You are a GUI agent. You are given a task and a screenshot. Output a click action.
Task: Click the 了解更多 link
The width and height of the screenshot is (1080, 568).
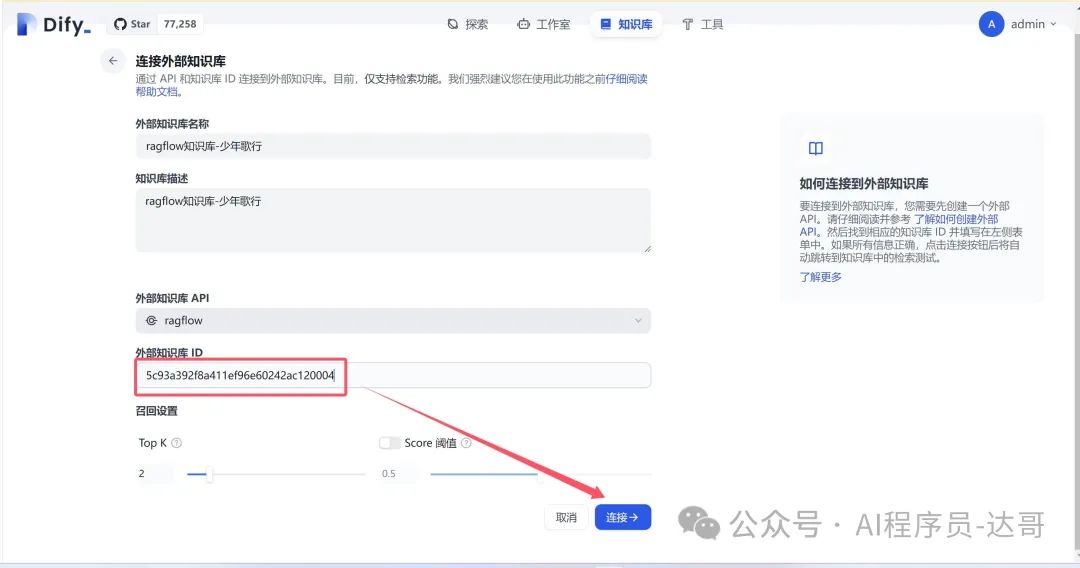(x=820, y=277)
